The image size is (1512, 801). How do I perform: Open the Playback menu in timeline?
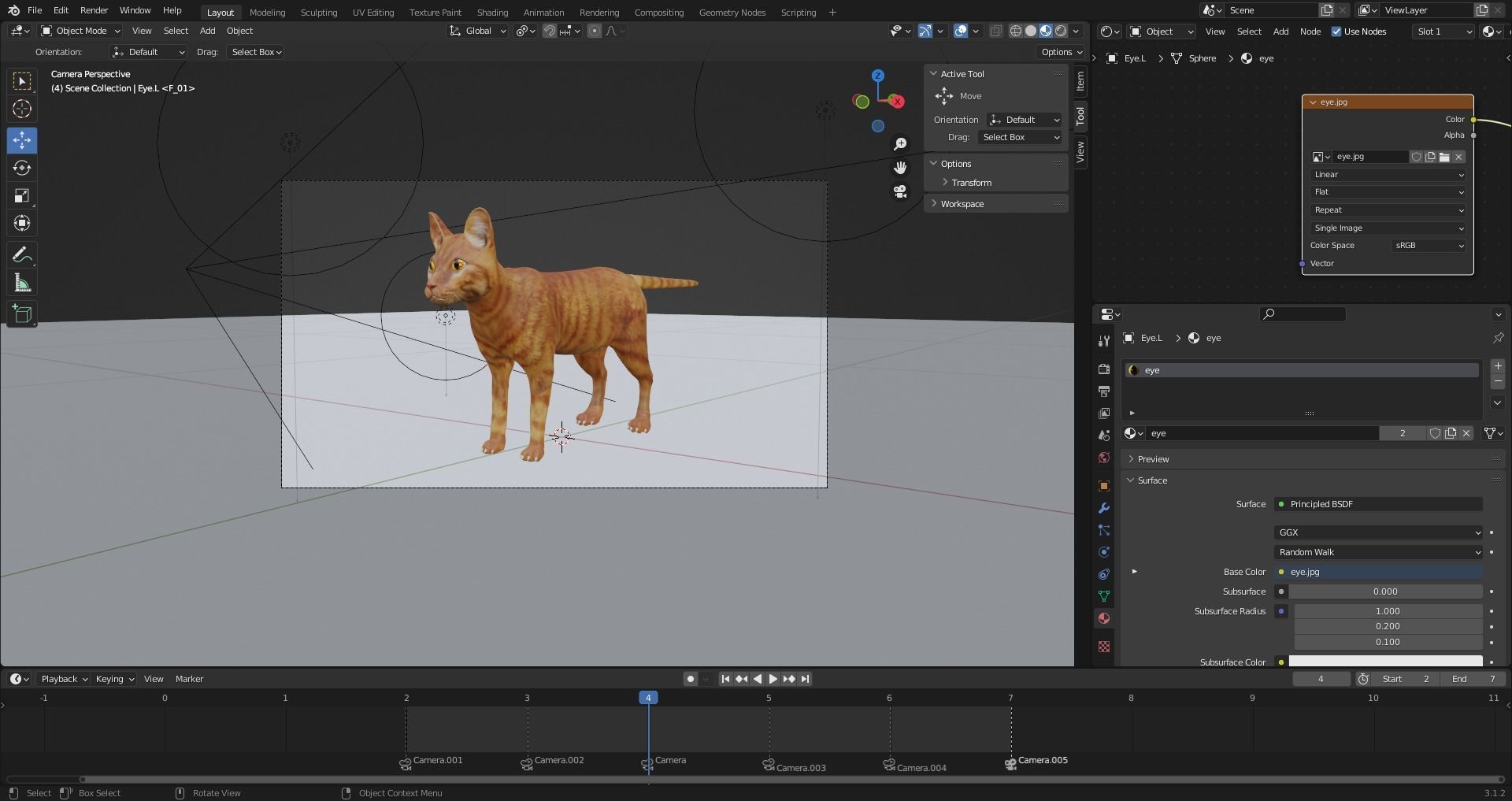pos(64,679)
